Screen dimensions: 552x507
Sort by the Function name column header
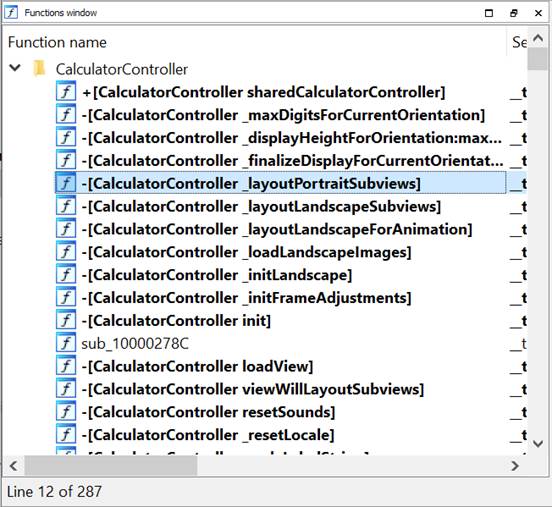pyautogui.click(x=57, y=42)
